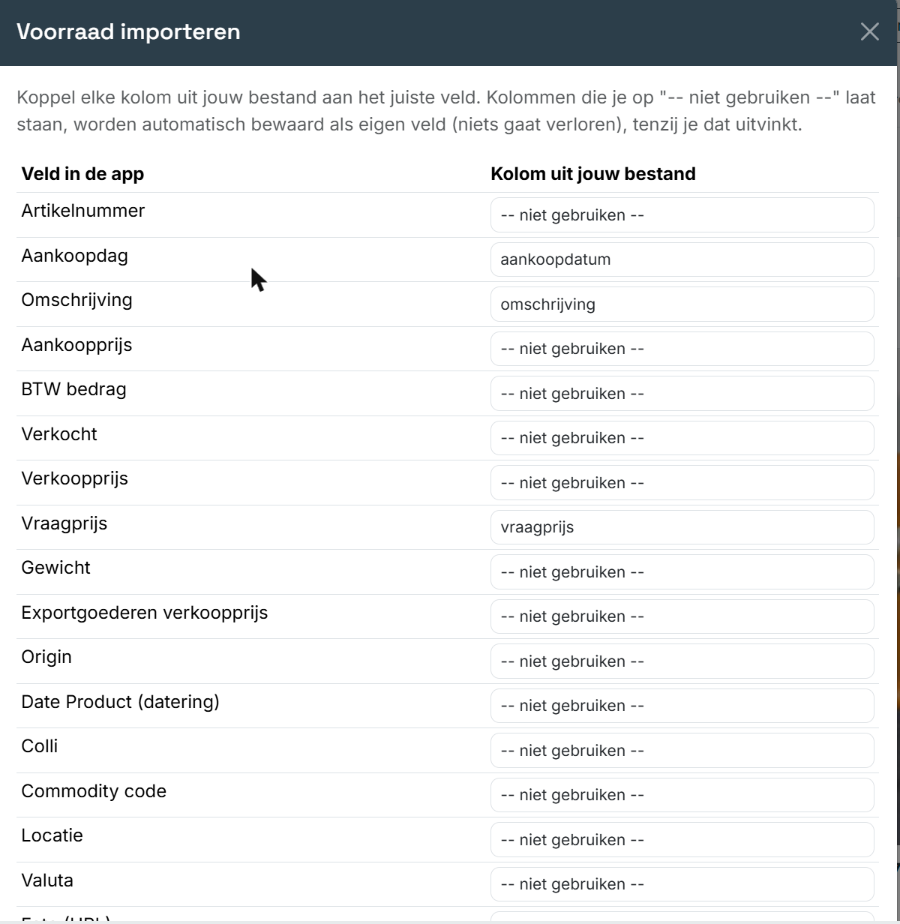The height and width of the screenshot is (924, 900).
Task: Open the Date Product (datering) dropdown
Action: click(x=682, y=706)
